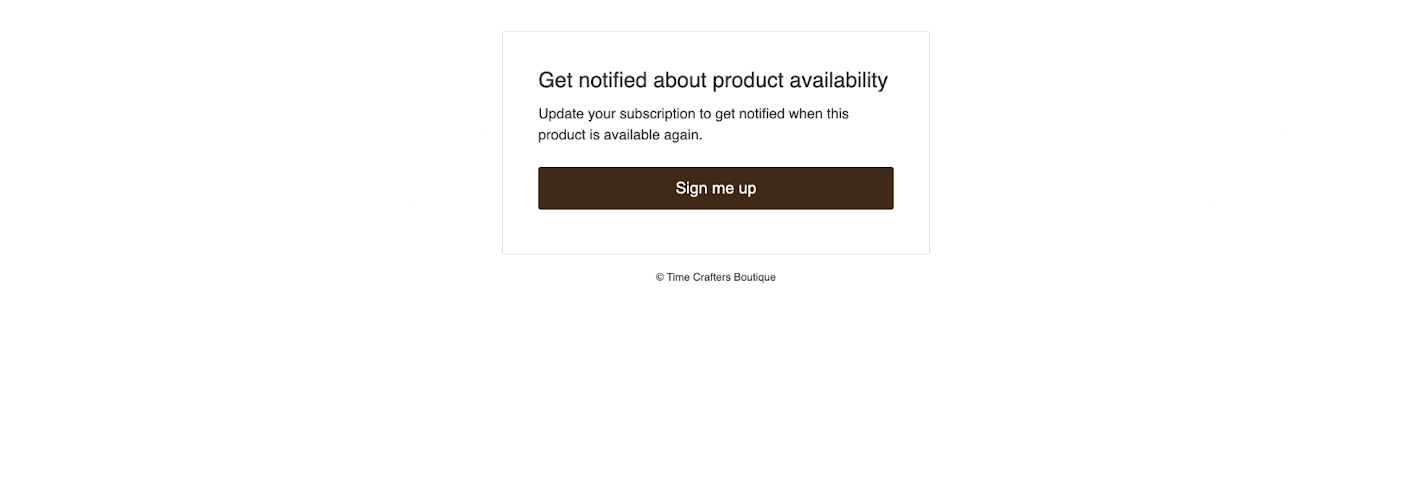
Task: Click the word 'Sign' on the brown button
Action: click(691, 188)
